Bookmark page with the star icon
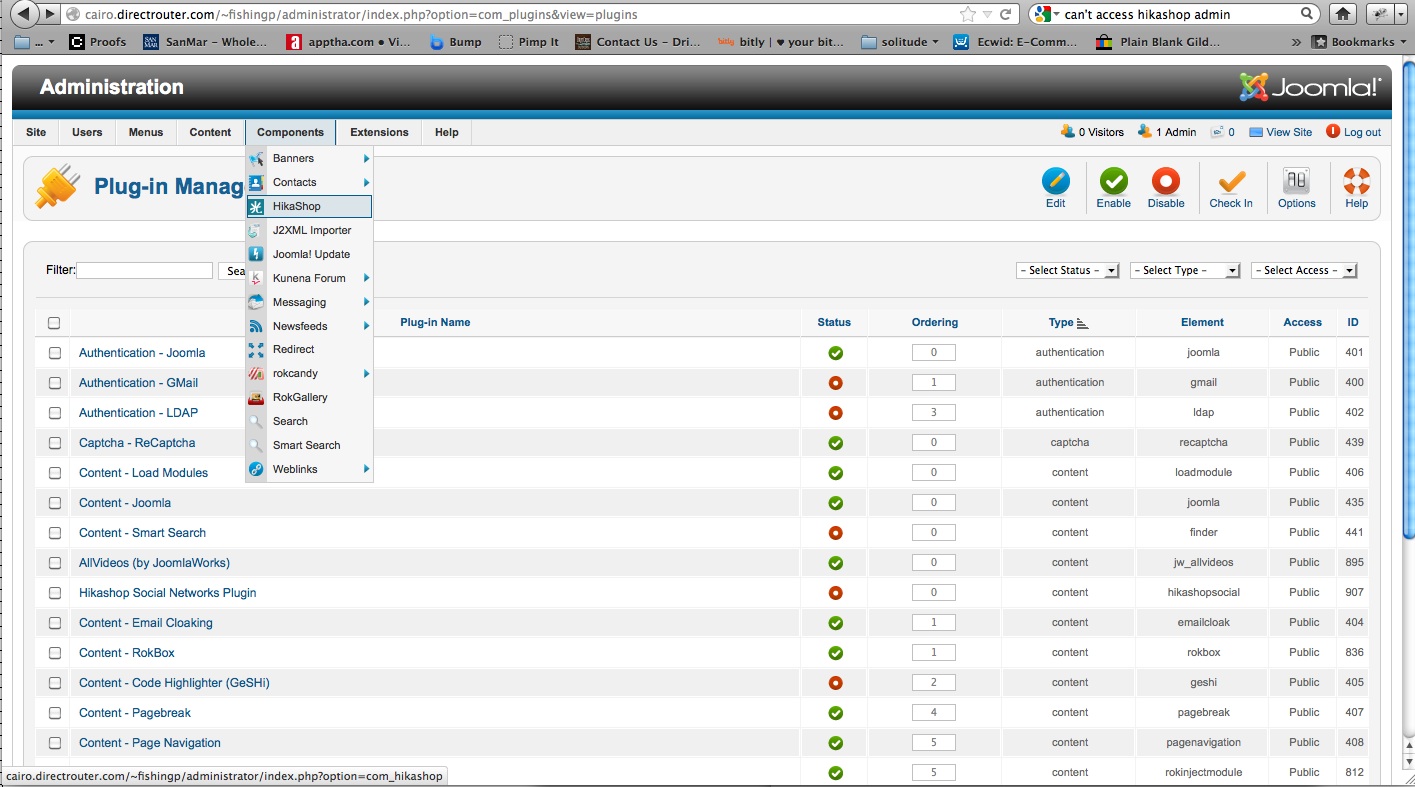This screenshot has width=1415, height=787. pyautogui.click(x=967, y=14)
